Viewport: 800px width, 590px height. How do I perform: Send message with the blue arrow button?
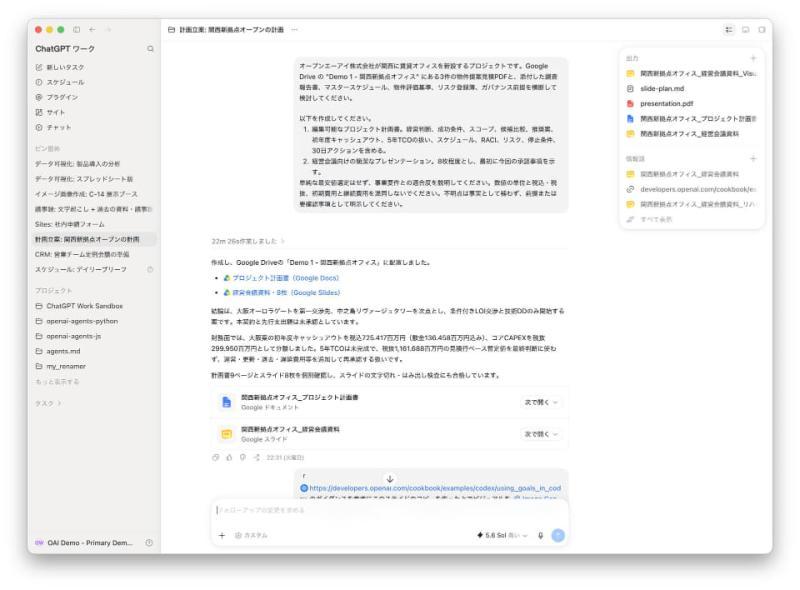(x=558, y=535)
